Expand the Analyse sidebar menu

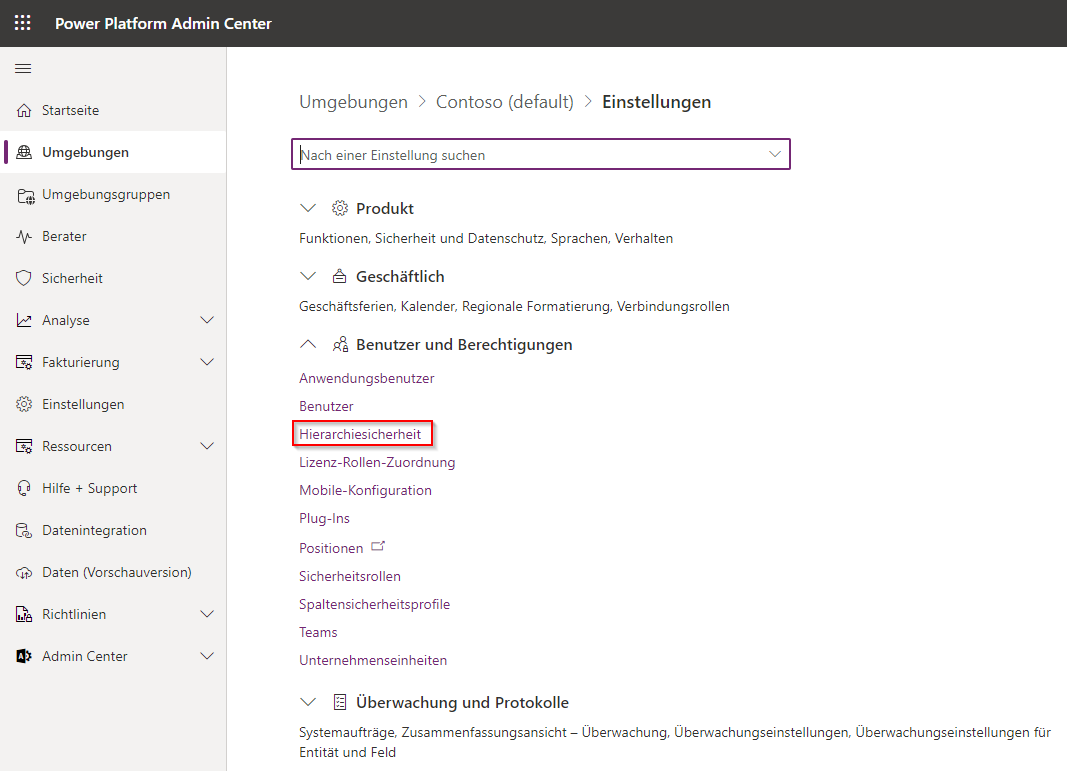coord(207,321)
